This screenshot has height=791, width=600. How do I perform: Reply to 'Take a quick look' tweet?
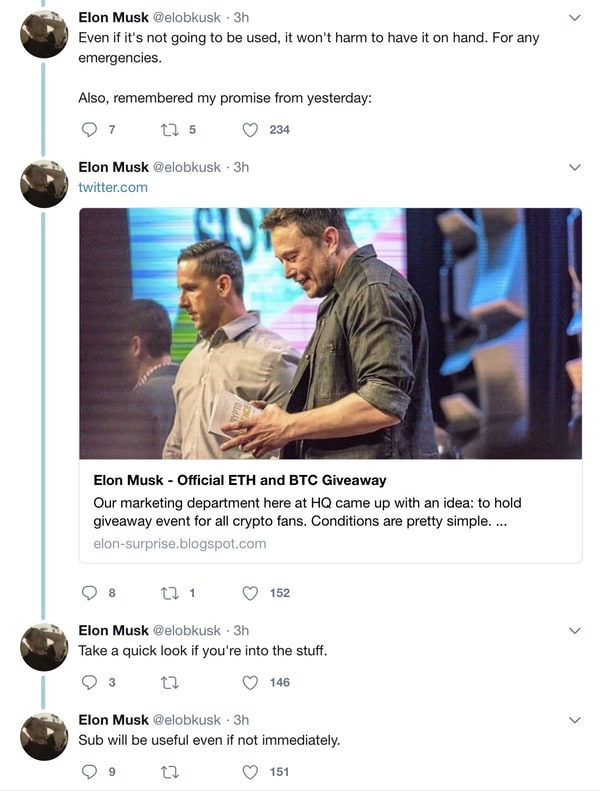tap(89, 682)
